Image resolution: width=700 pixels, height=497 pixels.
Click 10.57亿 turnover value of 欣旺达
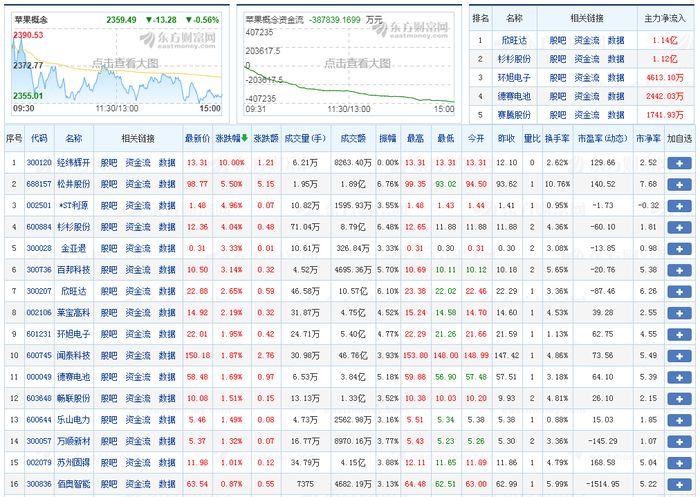[353, 291]
